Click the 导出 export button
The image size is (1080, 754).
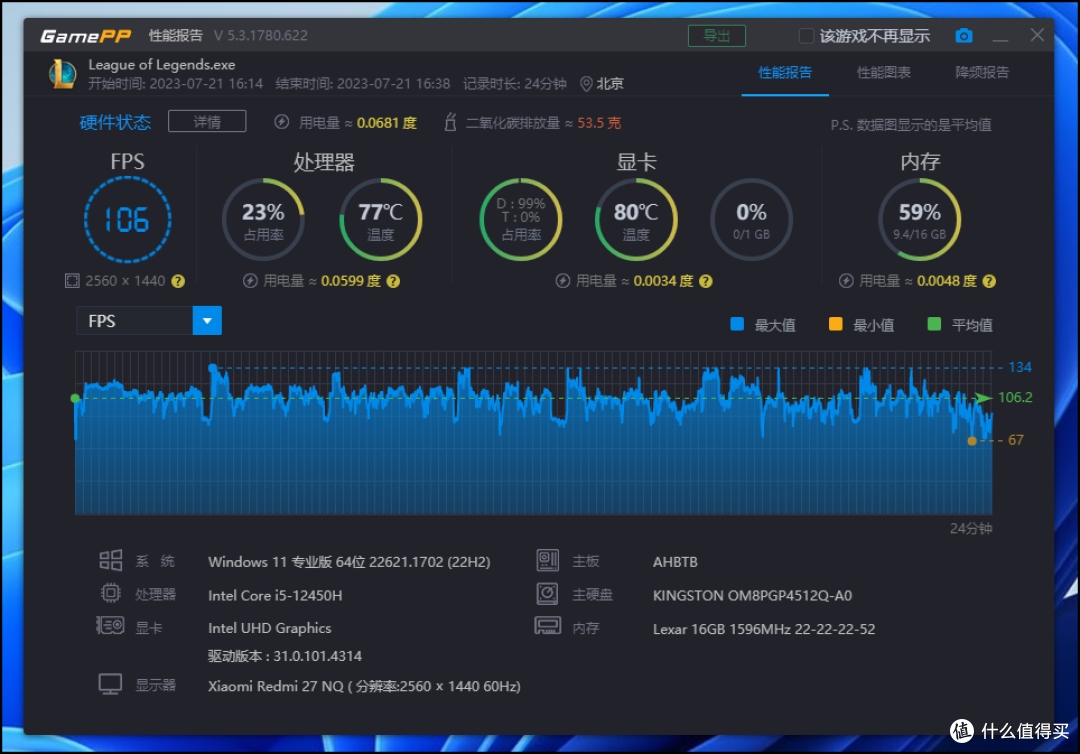coord(717,36)
